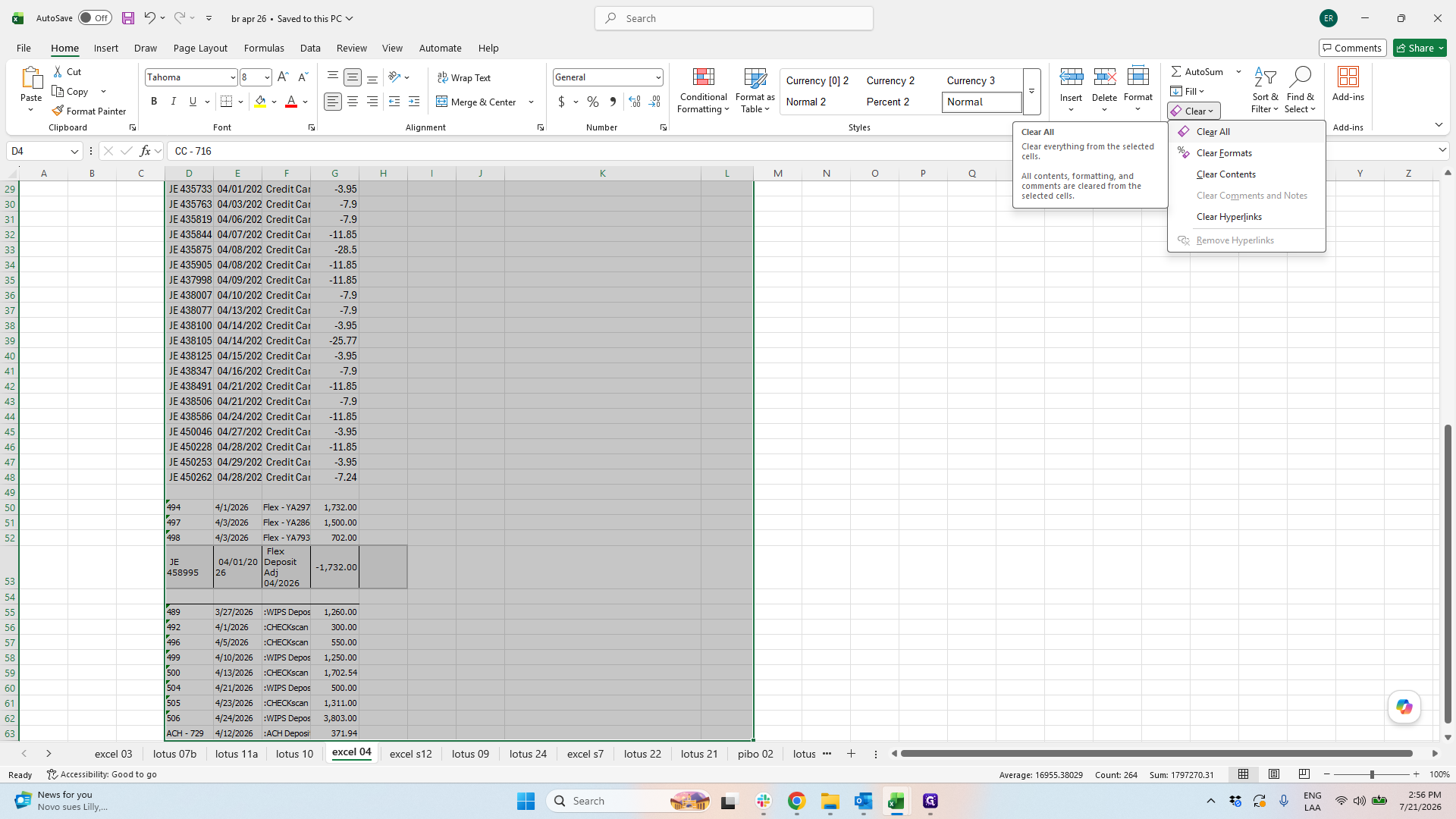The image size is (1456, 819).
Task: Open the Comments pane
Action: pos(1353,48)
